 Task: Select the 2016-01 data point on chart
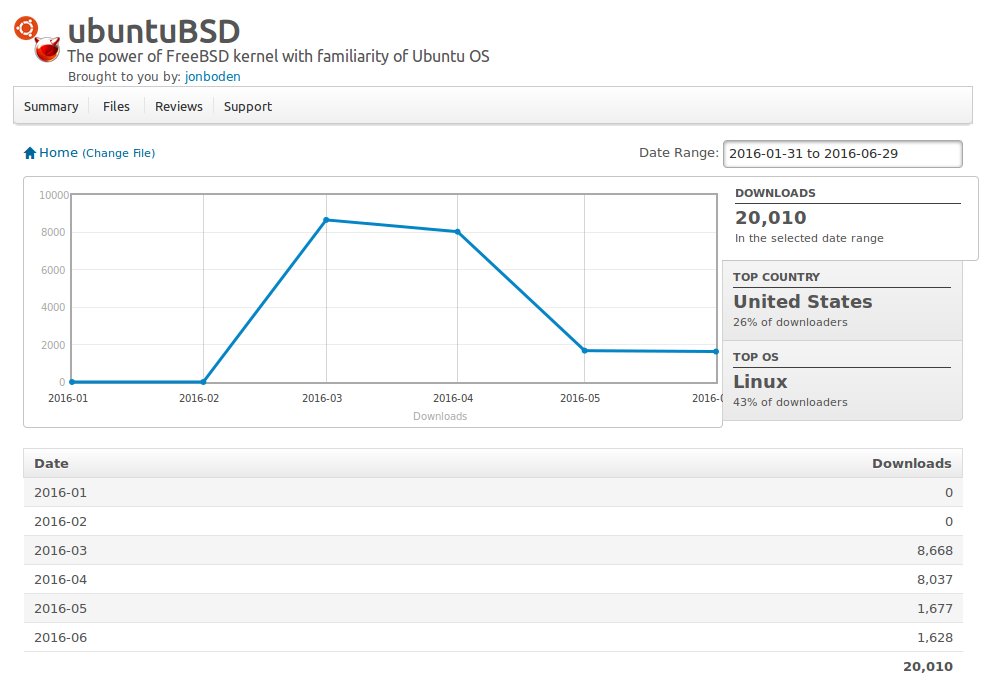coord(71,382)
